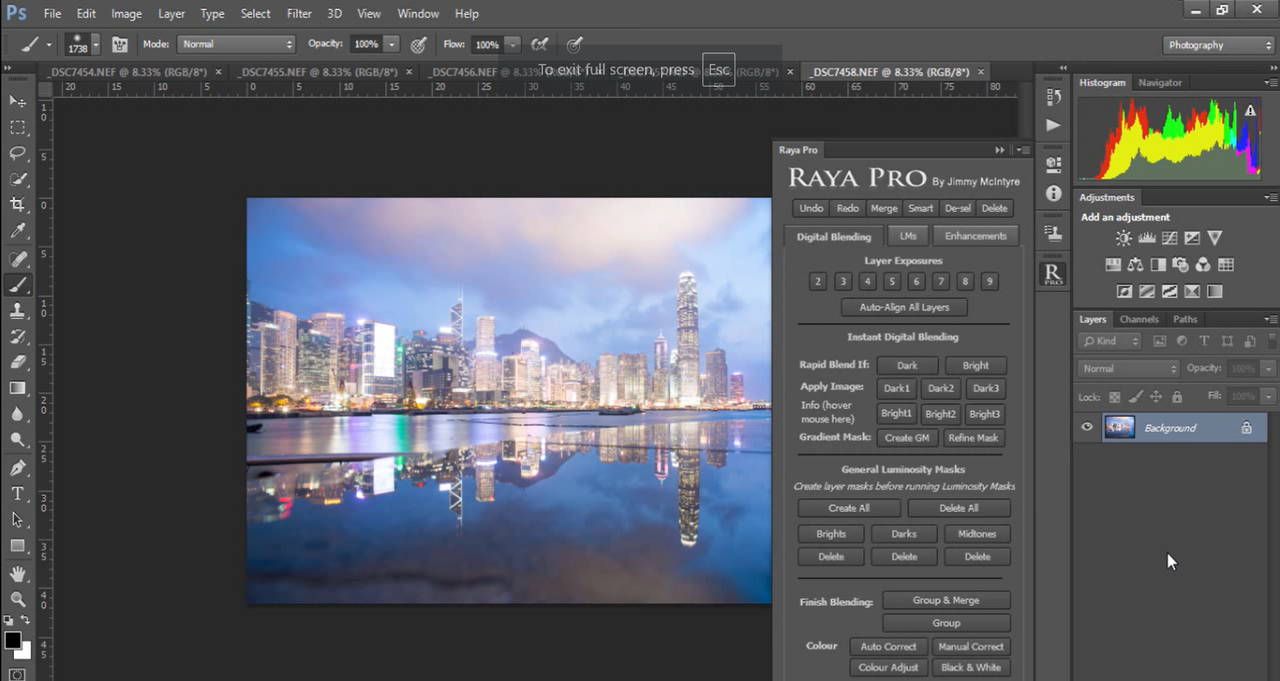This screenshot has width=1280, height=681.
Task: Collapse the Raya Pro panel arrows
Action: [x=999, y=150]
